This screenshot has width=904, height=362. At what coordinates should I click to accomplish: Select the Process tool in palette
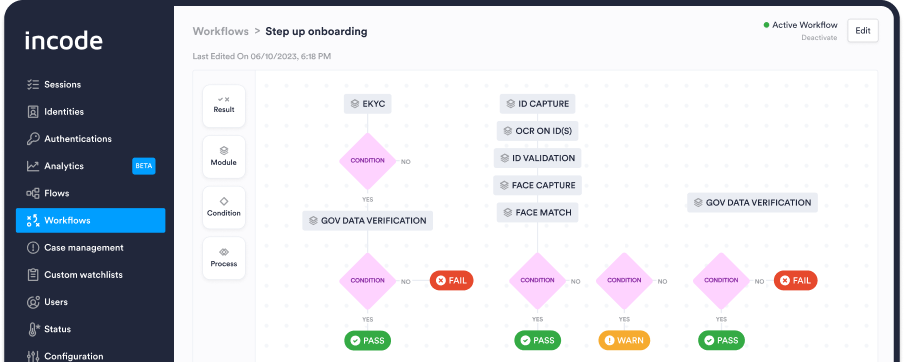224,258
